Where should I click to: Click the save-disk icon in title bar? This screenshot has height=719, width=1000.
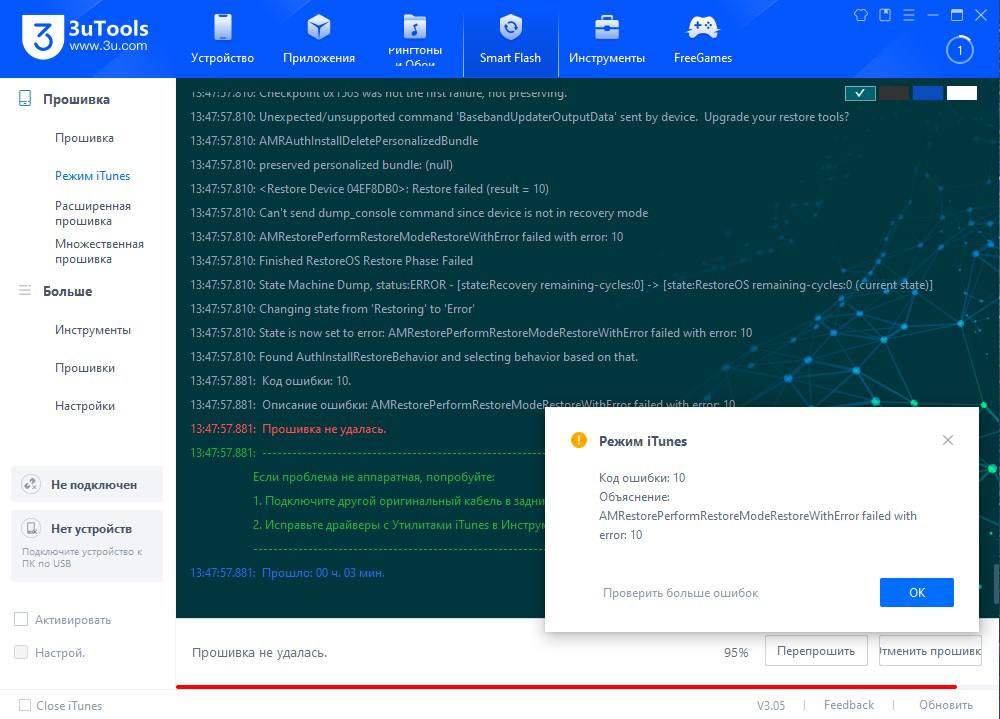pyautogui.click(x=885, y=15)
